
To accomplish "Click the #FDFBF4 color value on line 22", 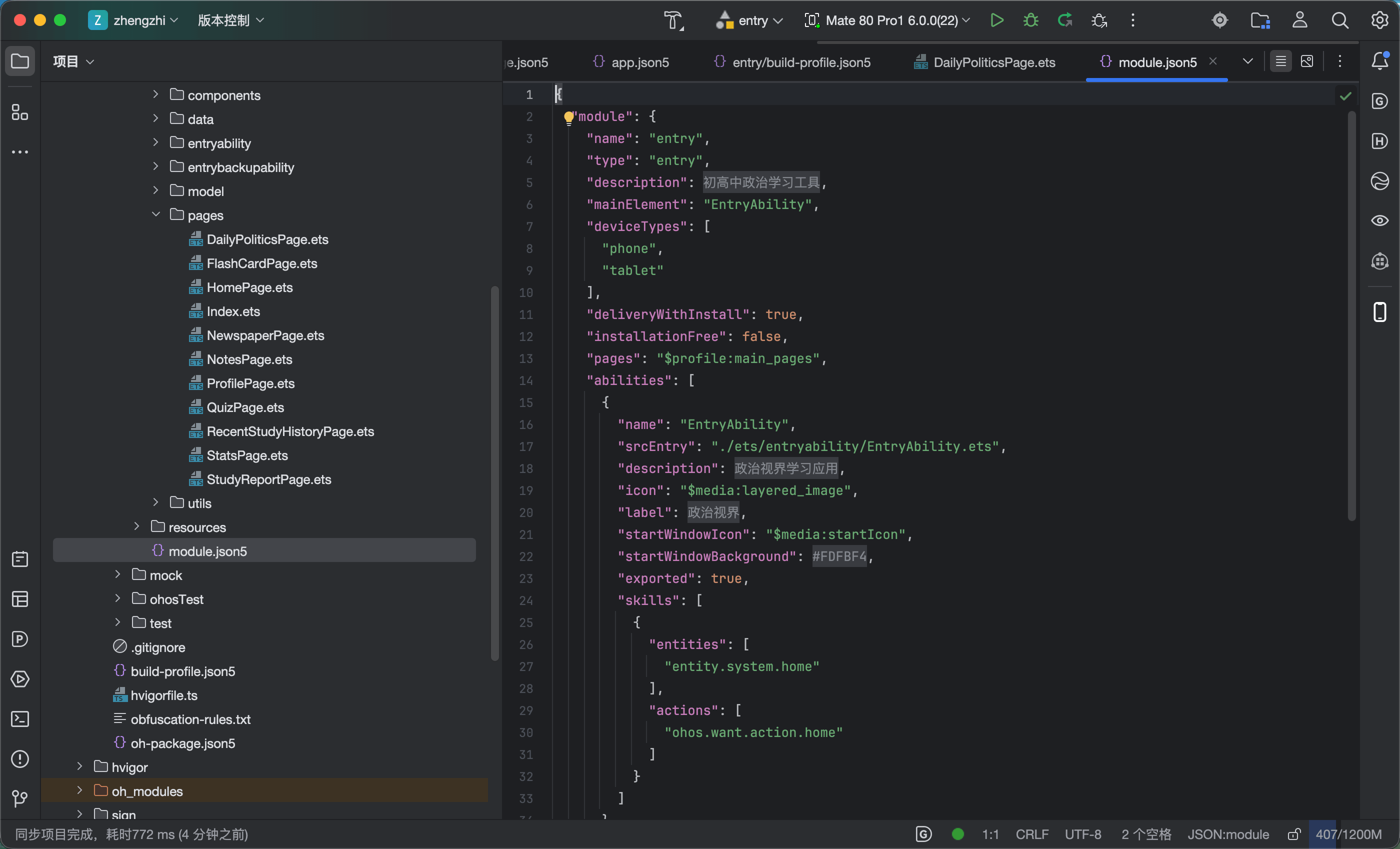I will (839, 556).
